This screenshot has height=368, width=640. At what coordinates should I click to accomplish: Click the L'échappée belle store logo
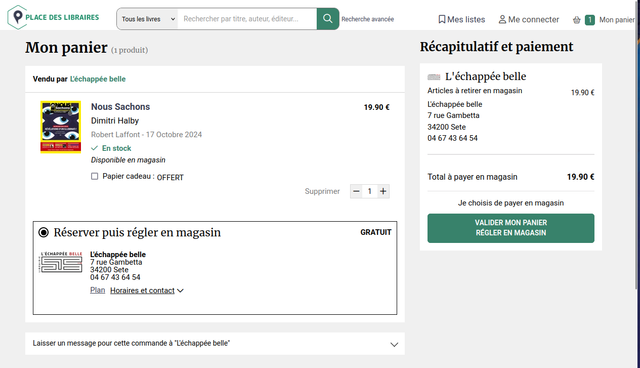tap(60, 262)
